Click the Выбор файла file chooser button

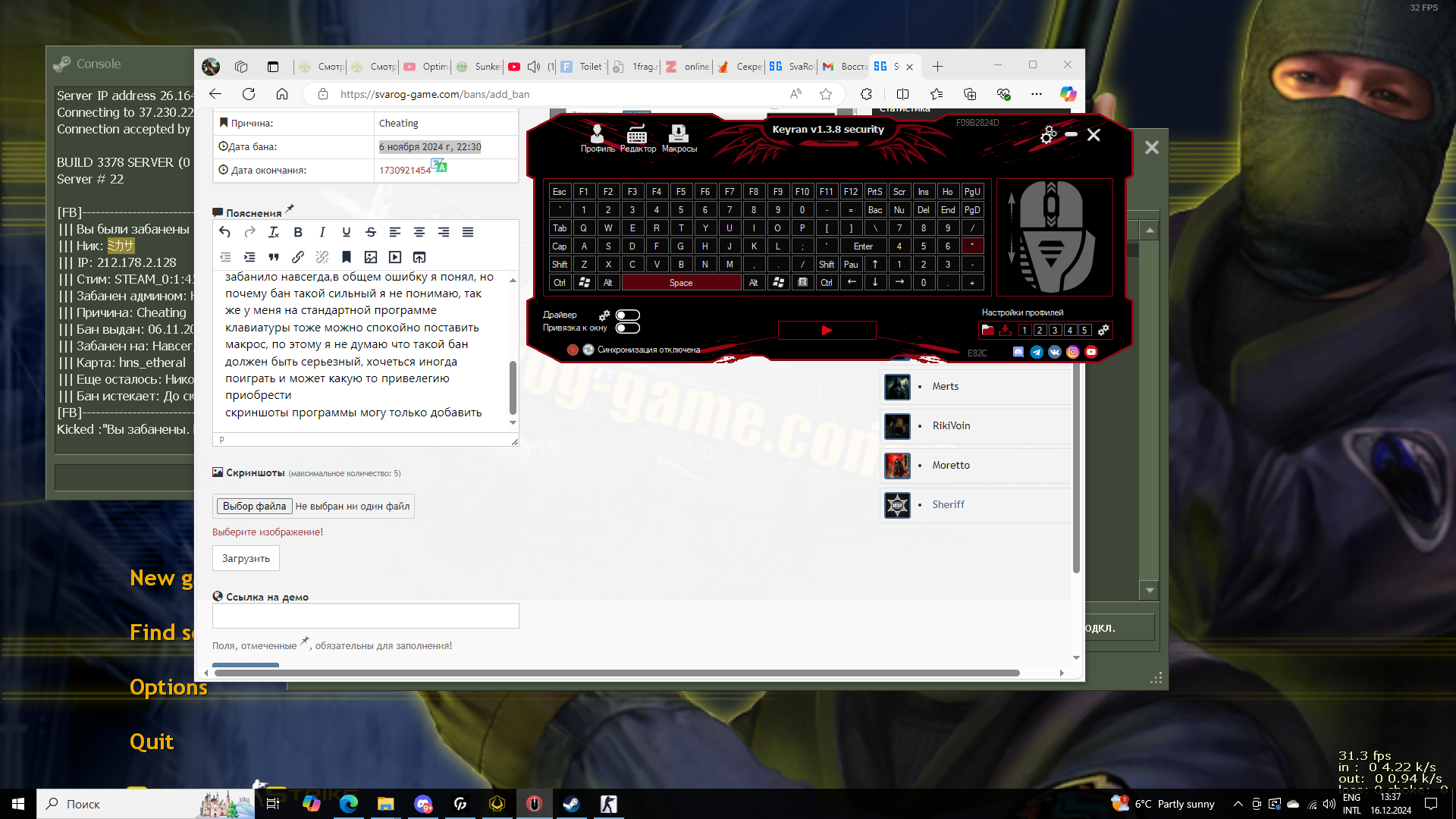(x=254, y=506)
